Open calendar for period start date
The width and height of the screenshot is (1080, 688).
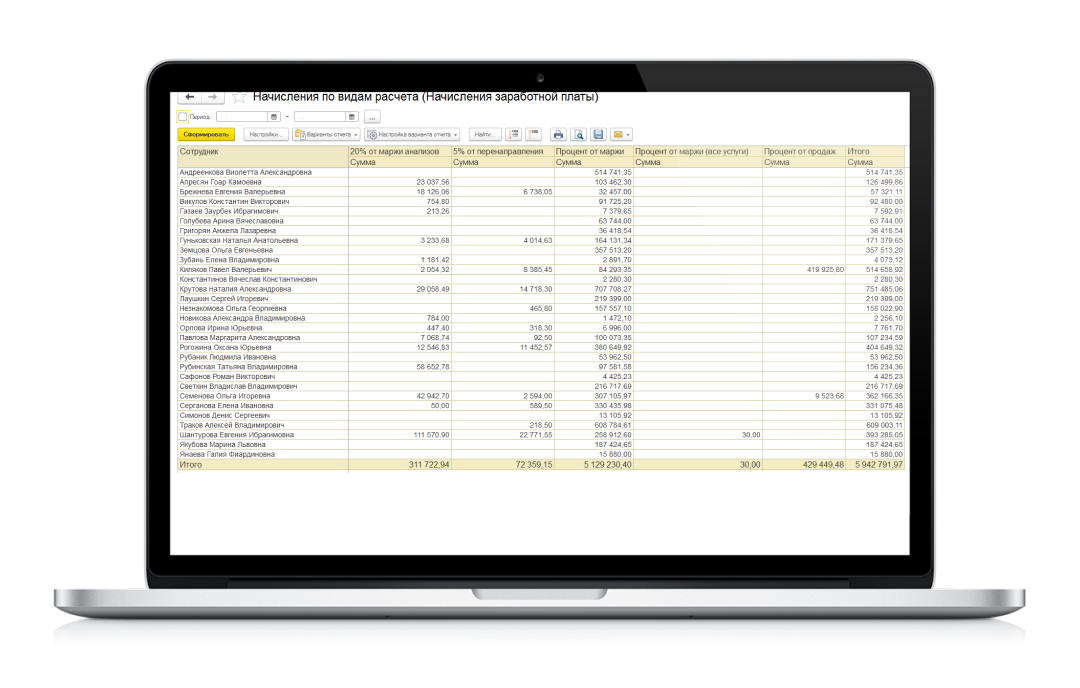click(x=274, y=117)
